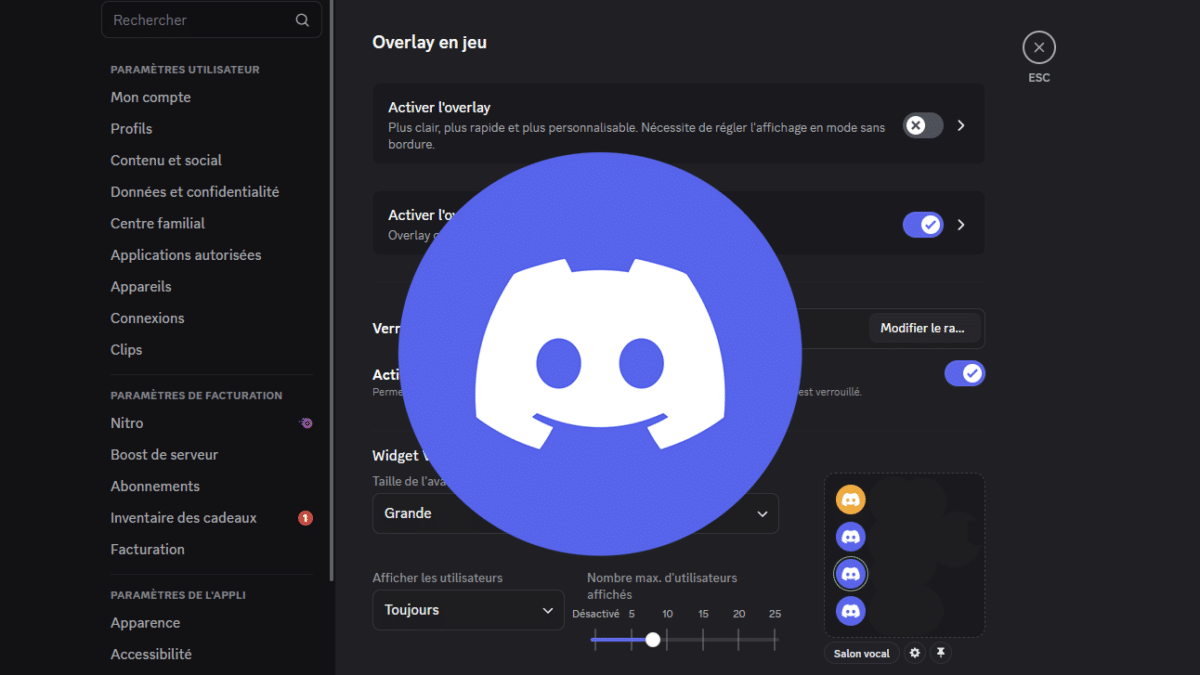
Task: Click the sidebar vertical scrollbar
Action: [x=331, y=290]
